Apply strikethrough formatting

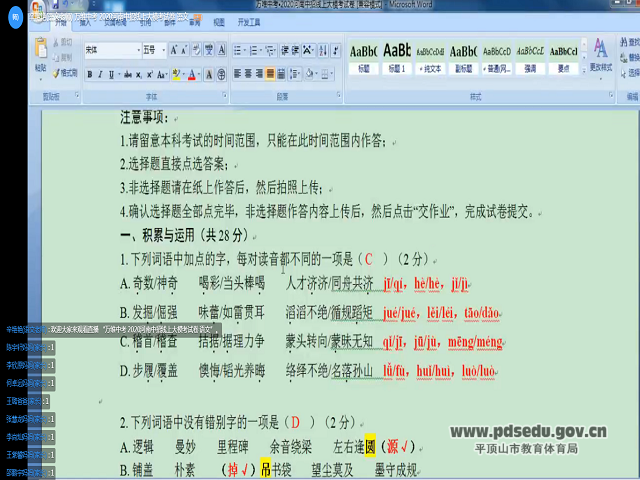click(x=128, y=73)
